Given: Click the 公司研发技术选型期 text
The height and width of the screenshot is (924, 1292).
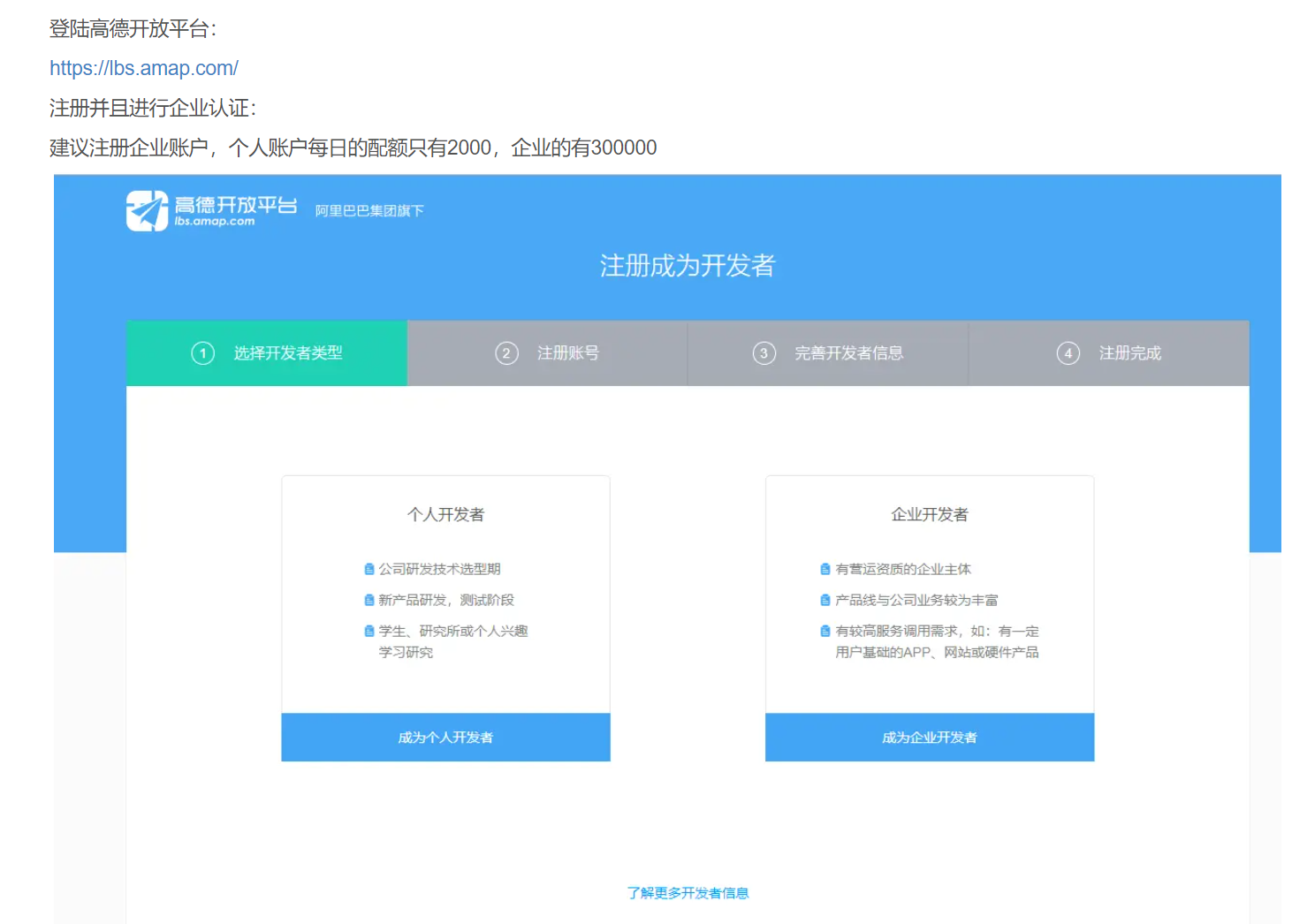Looking at the screenshot, I should tap(440, 570).
